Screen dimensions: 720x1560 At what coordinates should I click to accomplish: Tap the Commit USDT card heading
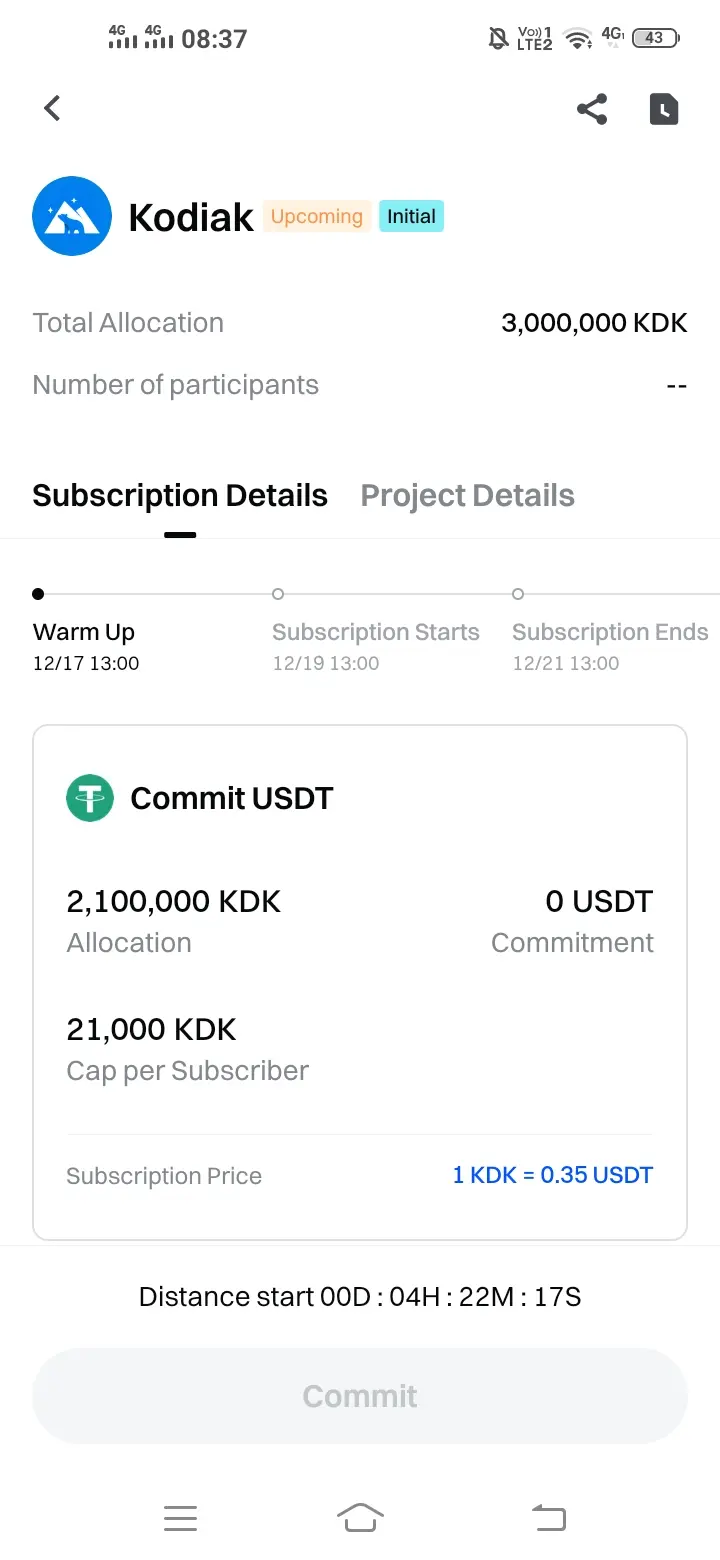[231, 798]
